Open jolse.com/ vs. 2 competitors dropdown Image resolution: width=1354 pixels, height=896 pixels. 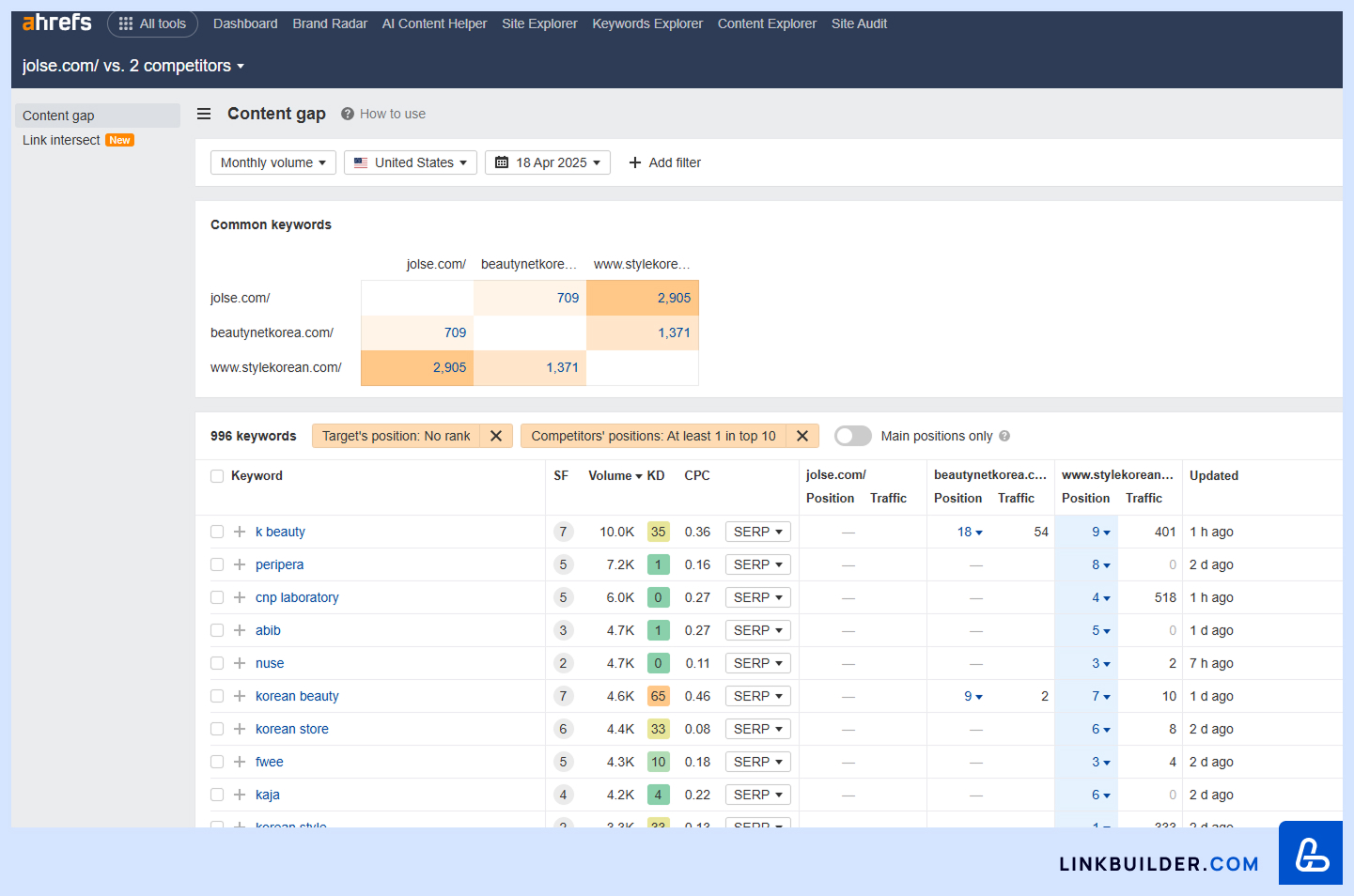coord(133,66)
